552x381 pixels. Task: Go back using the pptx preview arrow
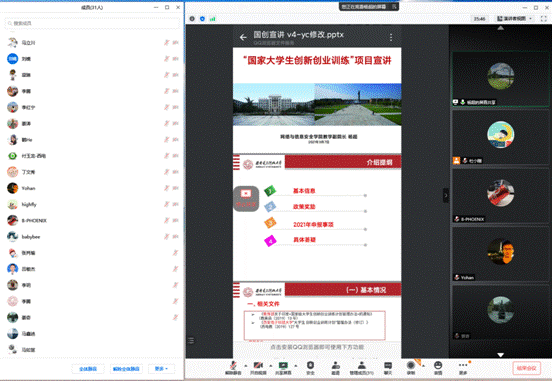[243, 37]
